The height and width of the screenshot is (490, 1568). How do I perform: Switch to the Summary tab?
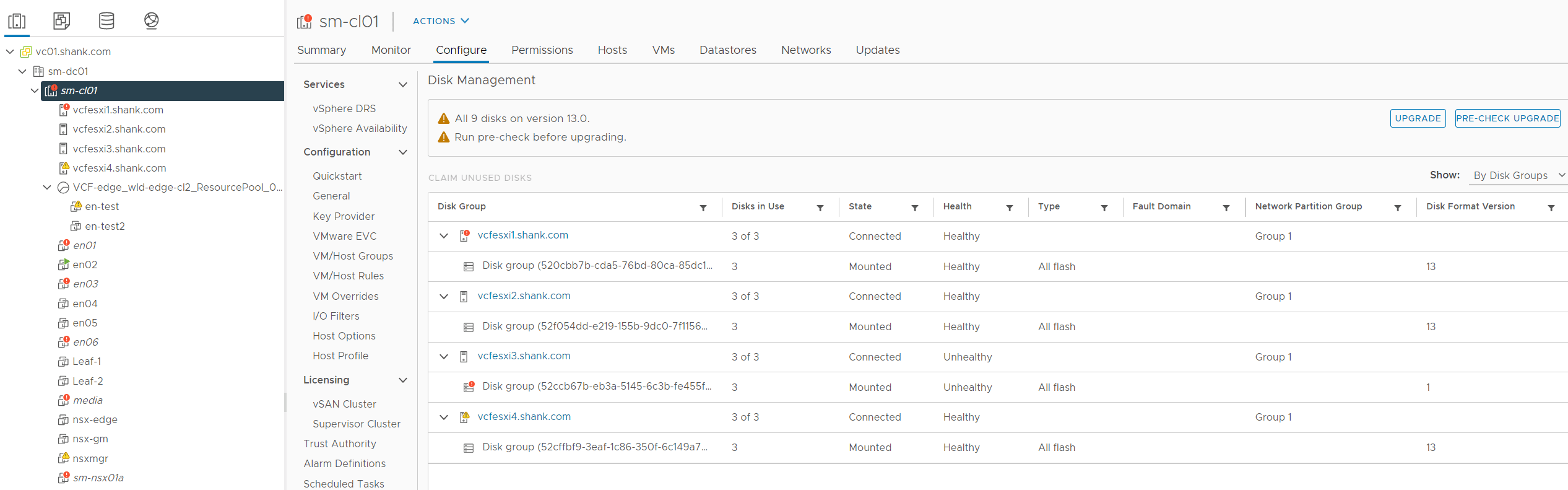[x=322, y=50]
